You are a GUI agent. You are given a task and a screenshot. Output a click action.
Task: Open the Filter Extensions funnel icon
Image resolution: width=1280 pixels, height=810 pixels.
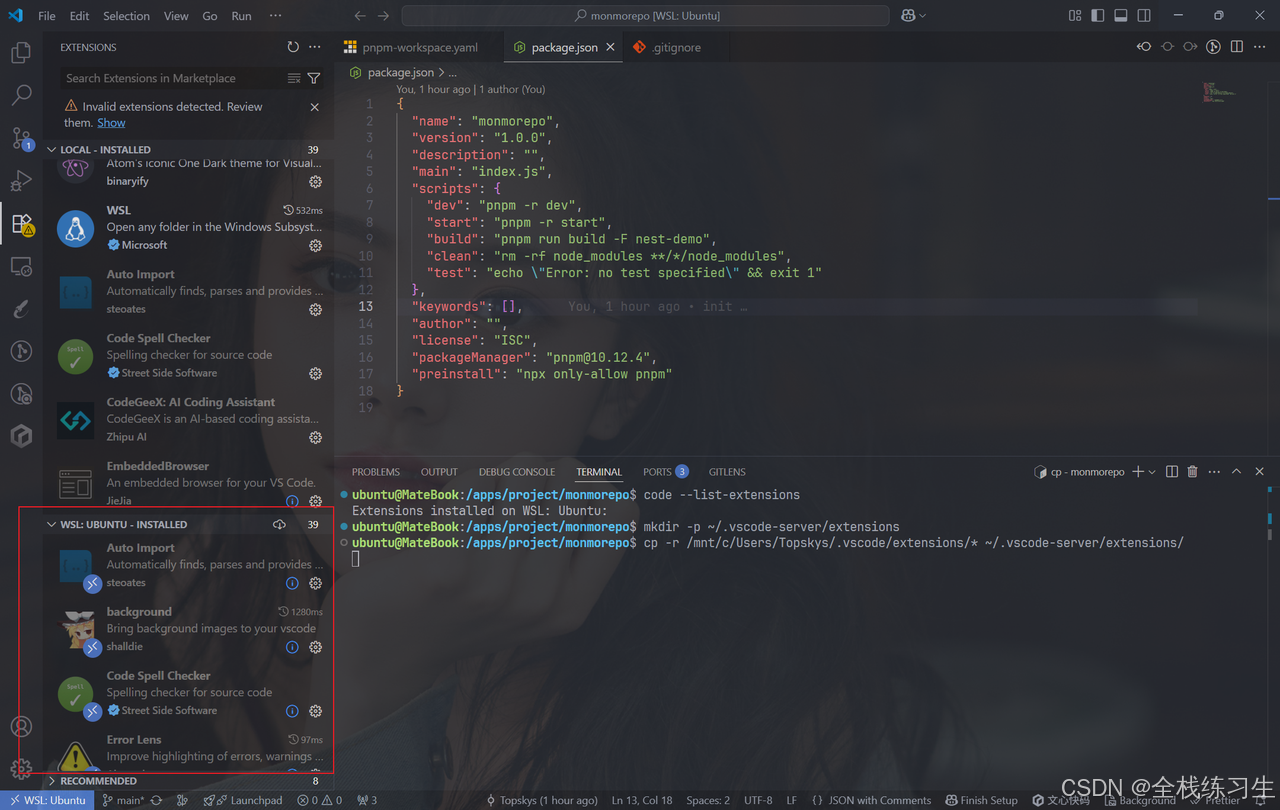point(314,78)
